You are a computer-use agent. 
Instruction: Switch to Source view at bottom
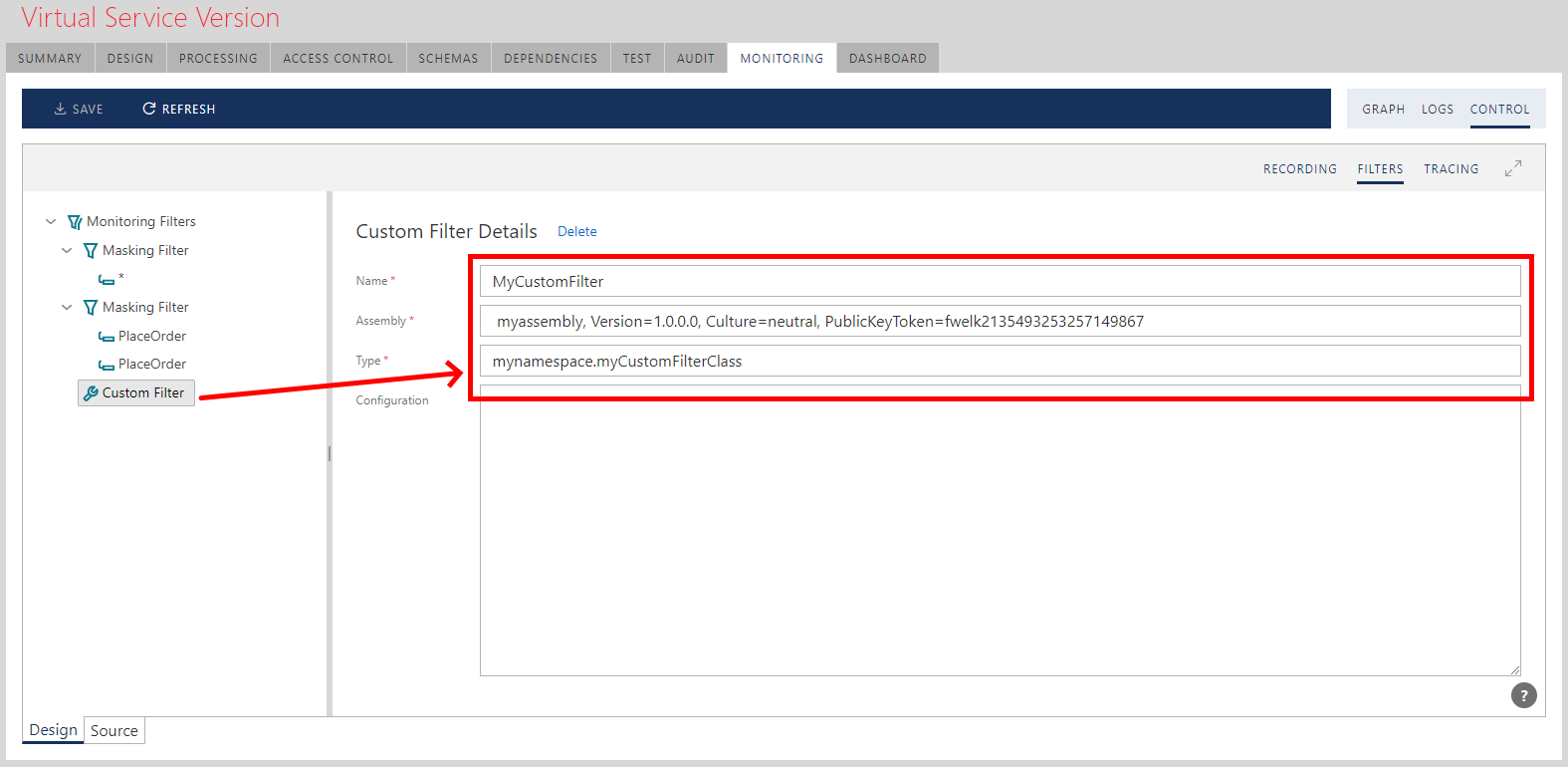(114, 731)
